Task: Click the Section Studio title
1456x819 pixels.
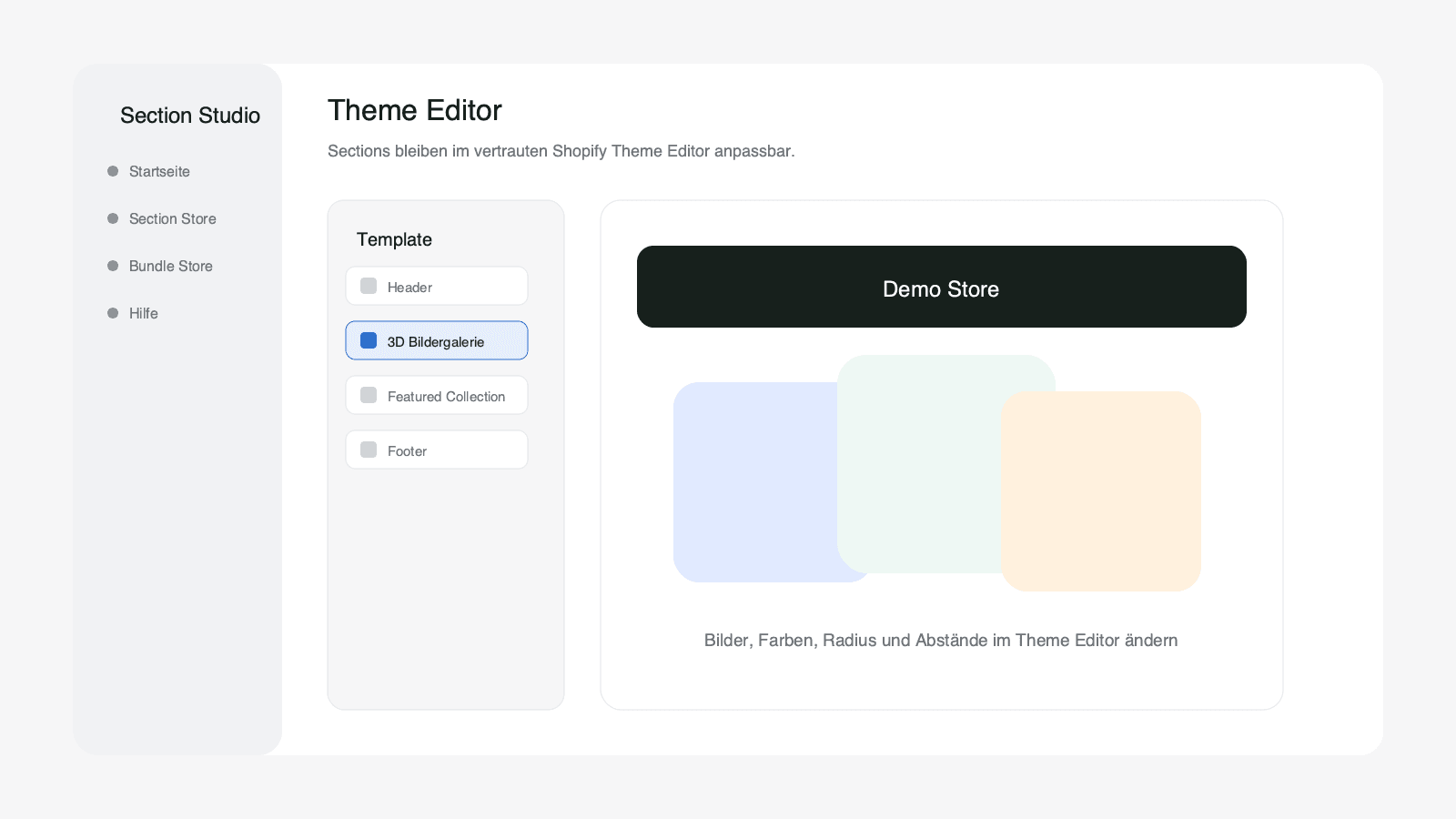Action: 190,116
